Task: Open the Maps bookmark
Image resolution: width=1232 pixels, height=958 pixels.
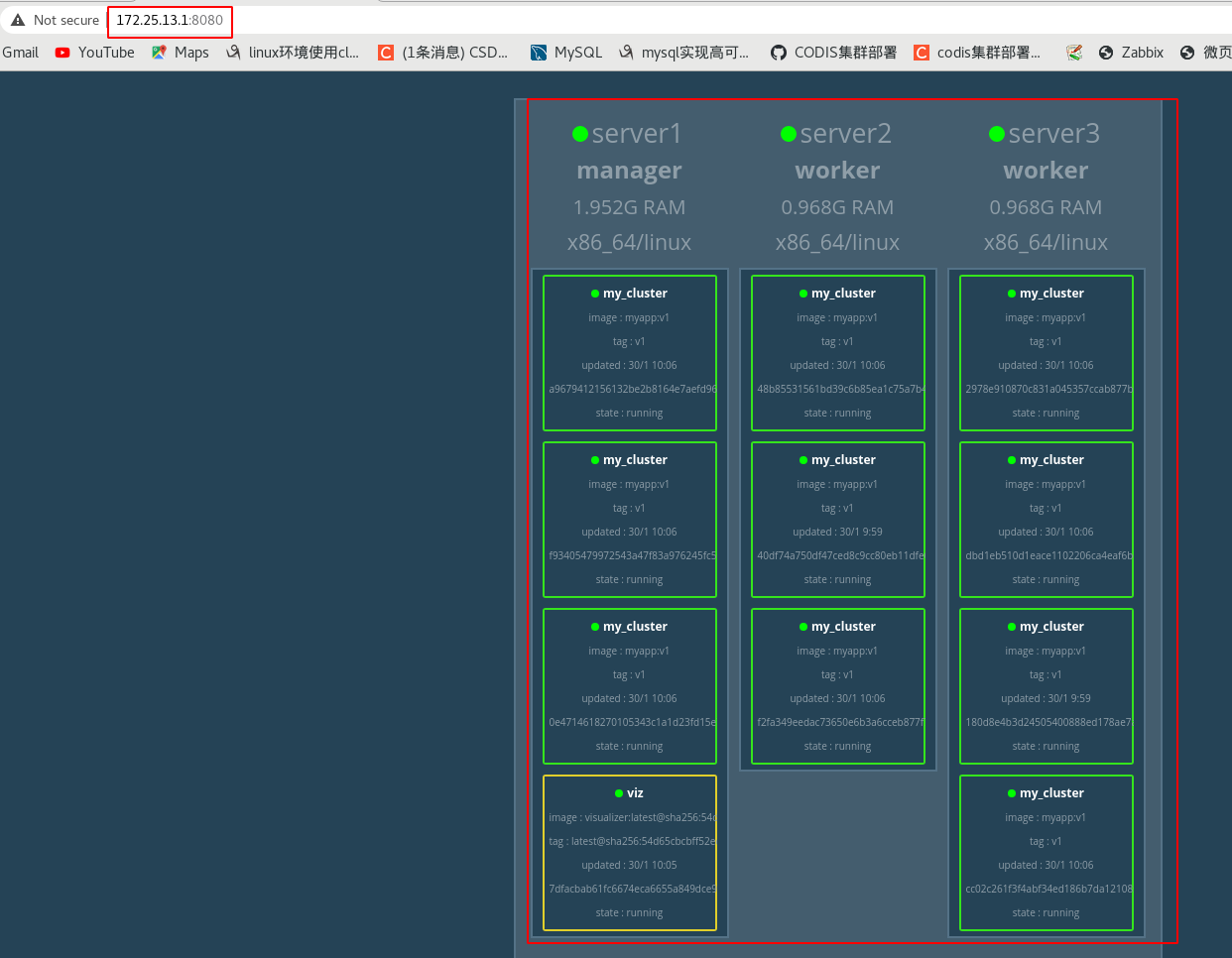Action: (180, 53)
